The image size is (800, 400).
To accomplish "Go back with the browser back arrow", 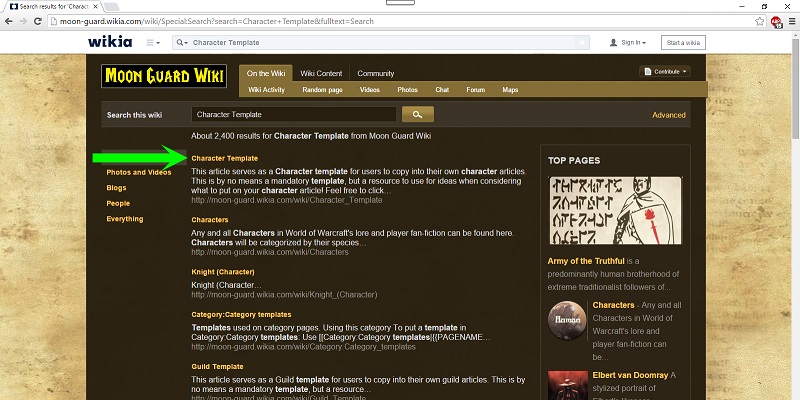I will [8, 21].
